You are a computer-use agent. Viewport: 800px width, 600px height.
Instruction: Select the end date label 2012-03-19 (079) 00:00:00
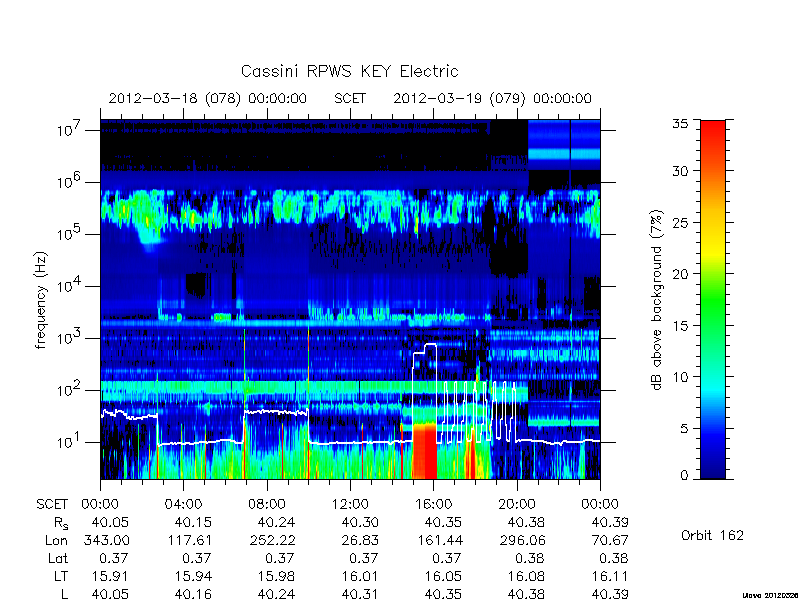pyautogui.click(x=492, y=98)
